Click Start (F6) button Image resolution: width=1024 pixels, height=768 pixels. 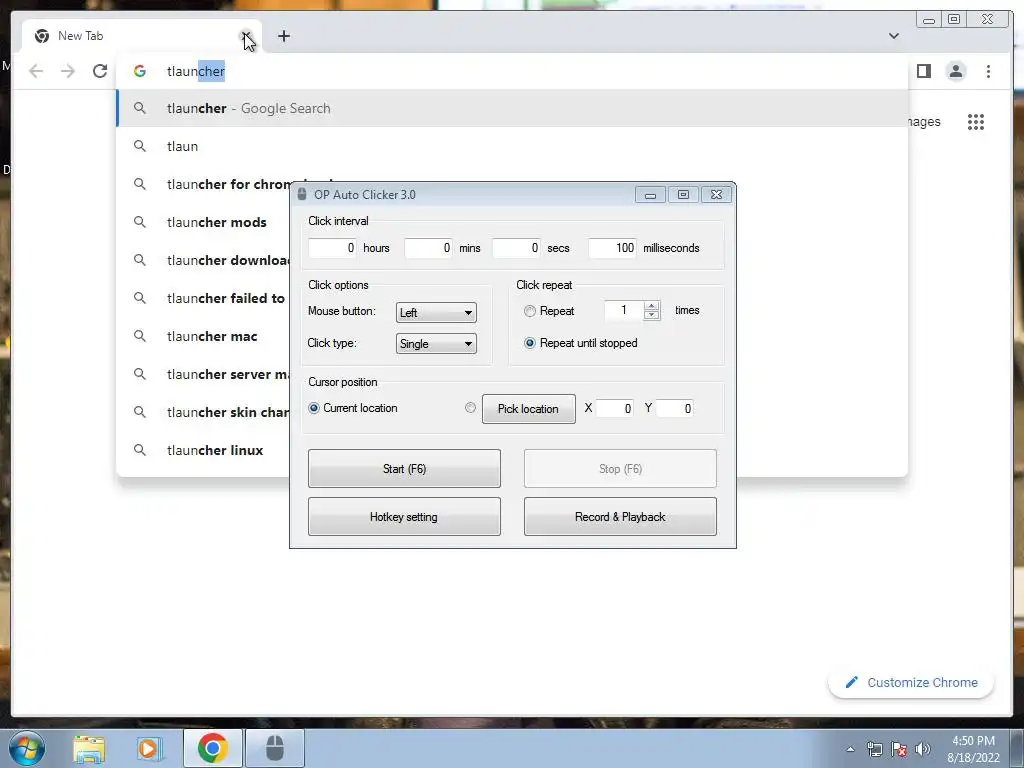(404, 468)
